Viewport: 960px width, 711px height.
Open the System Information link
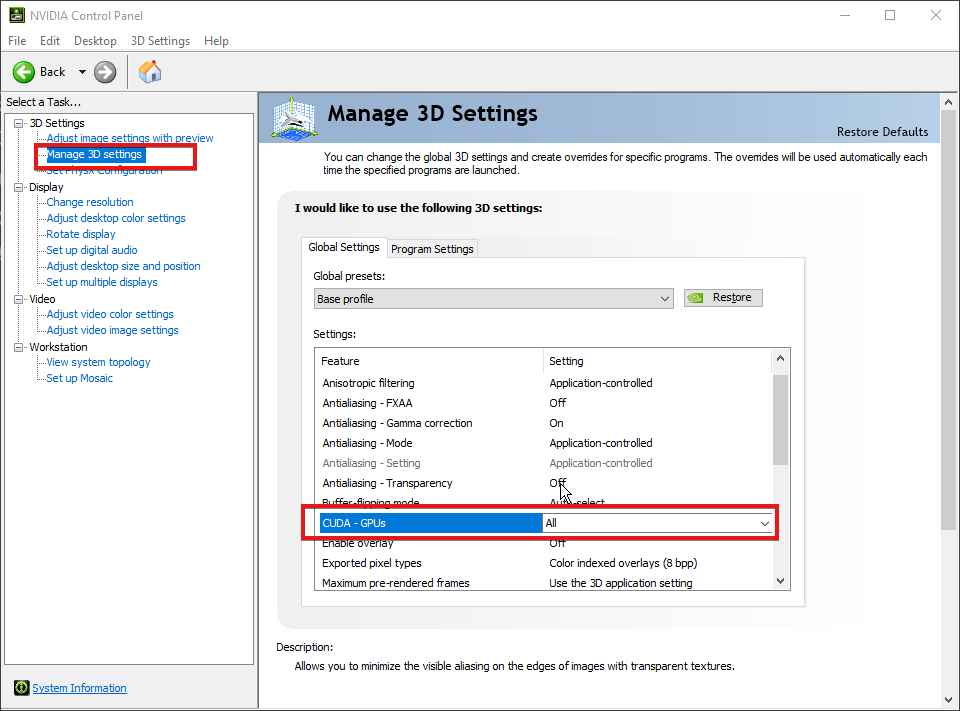click(79, 688)
